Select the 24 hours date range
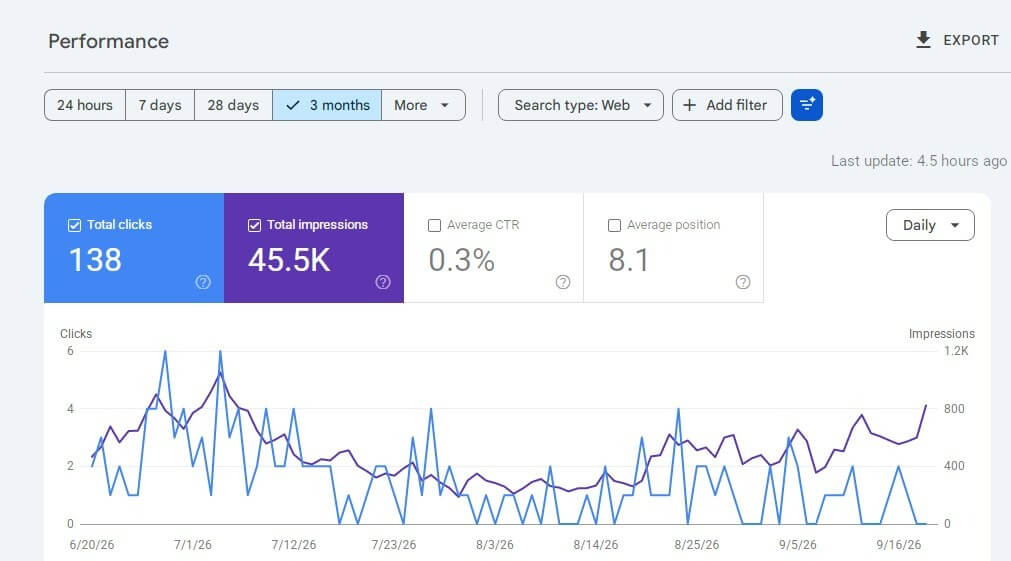 84,105
